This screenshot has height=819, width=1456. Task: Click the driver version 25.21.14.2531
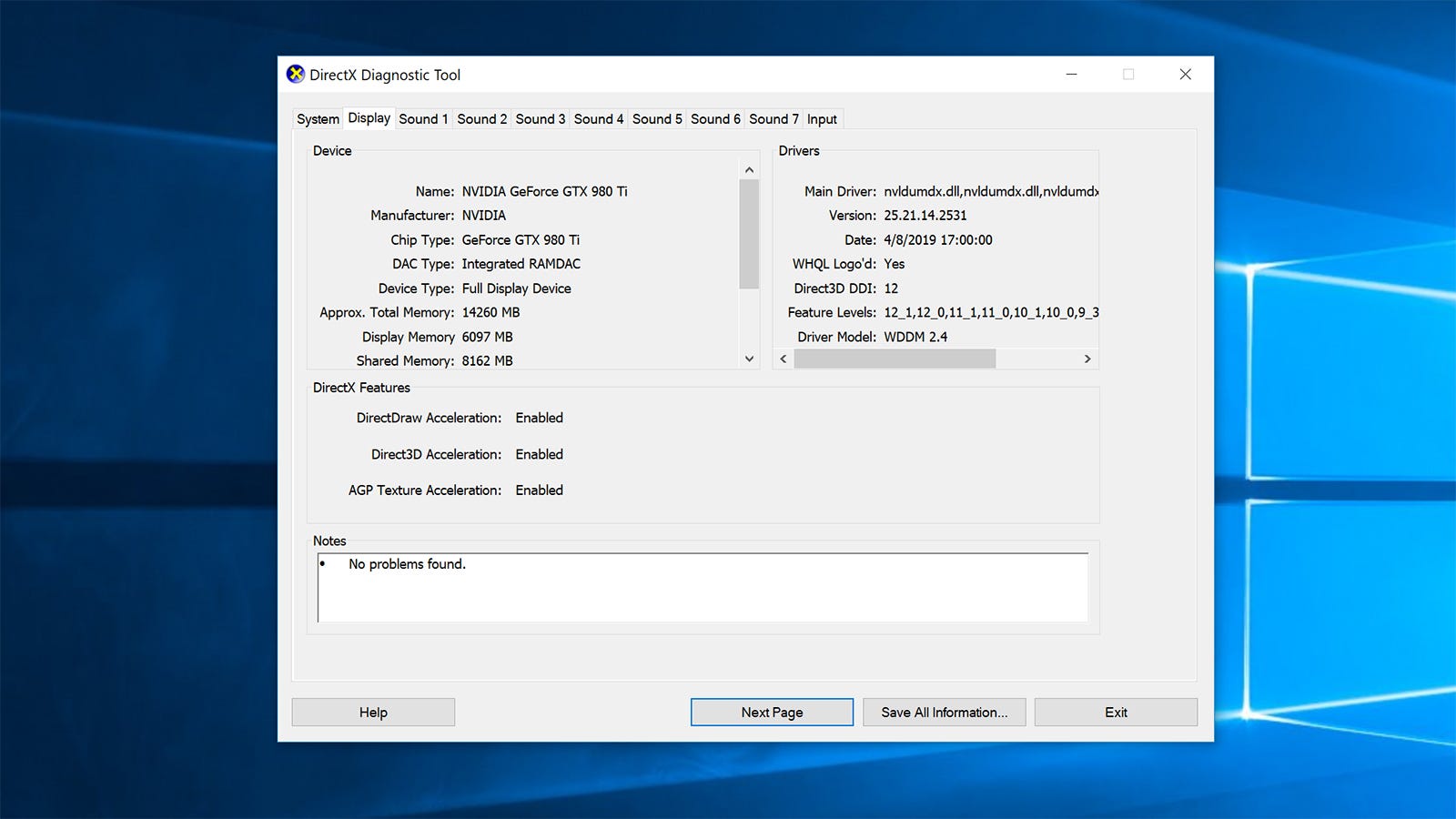(x=925, y=216)
